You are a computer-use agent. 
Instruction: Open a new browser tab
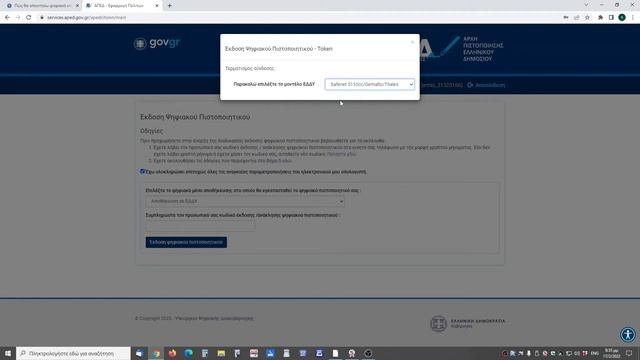pyautogui.click(x=169, y=6)
